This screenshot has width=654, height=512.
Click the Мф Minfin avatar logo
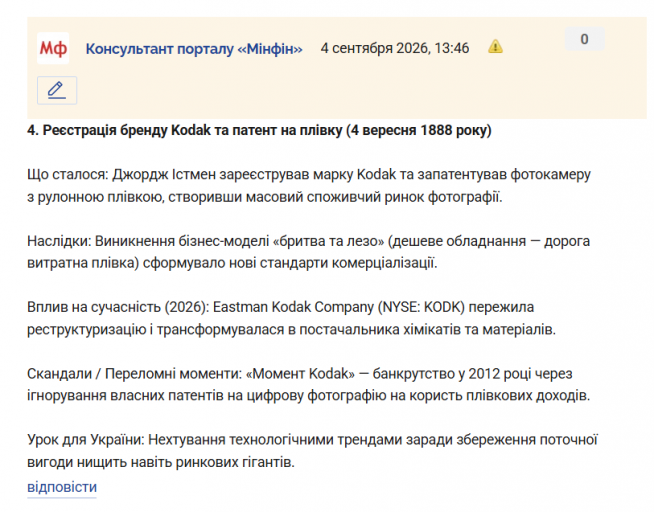[x=53, y=48]
